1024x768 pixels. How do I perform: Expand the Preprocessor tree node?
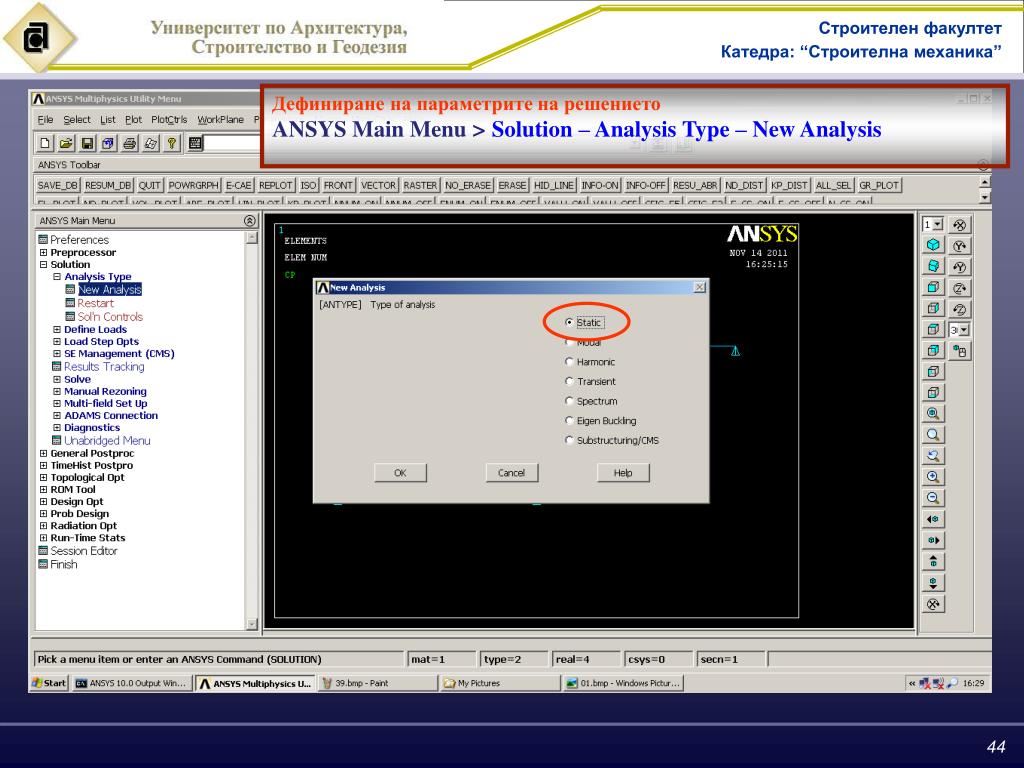(43, 252)
